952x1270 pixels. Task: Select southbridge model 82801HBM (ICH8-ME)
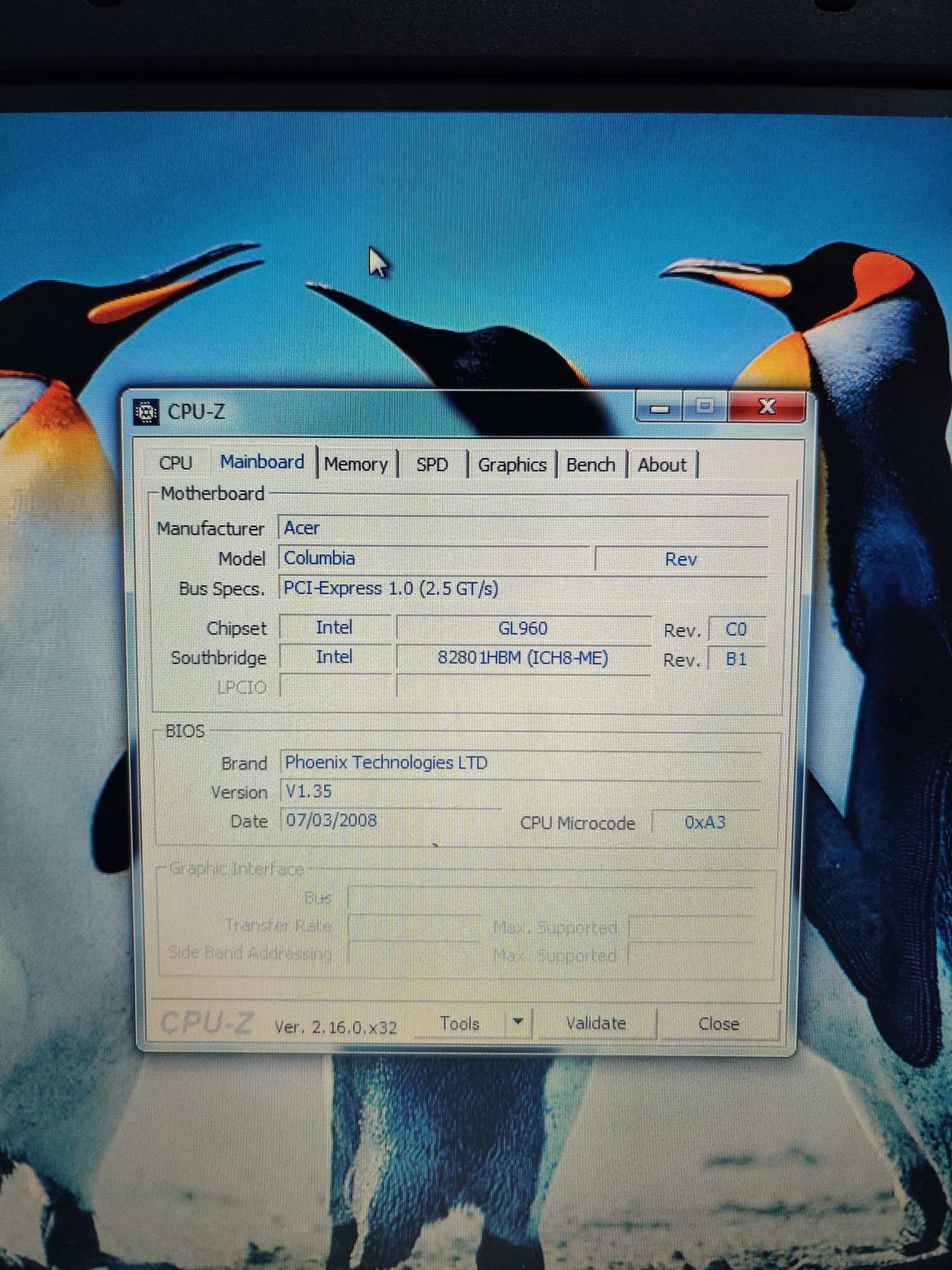pyautogui.click(x=524, y=658)
